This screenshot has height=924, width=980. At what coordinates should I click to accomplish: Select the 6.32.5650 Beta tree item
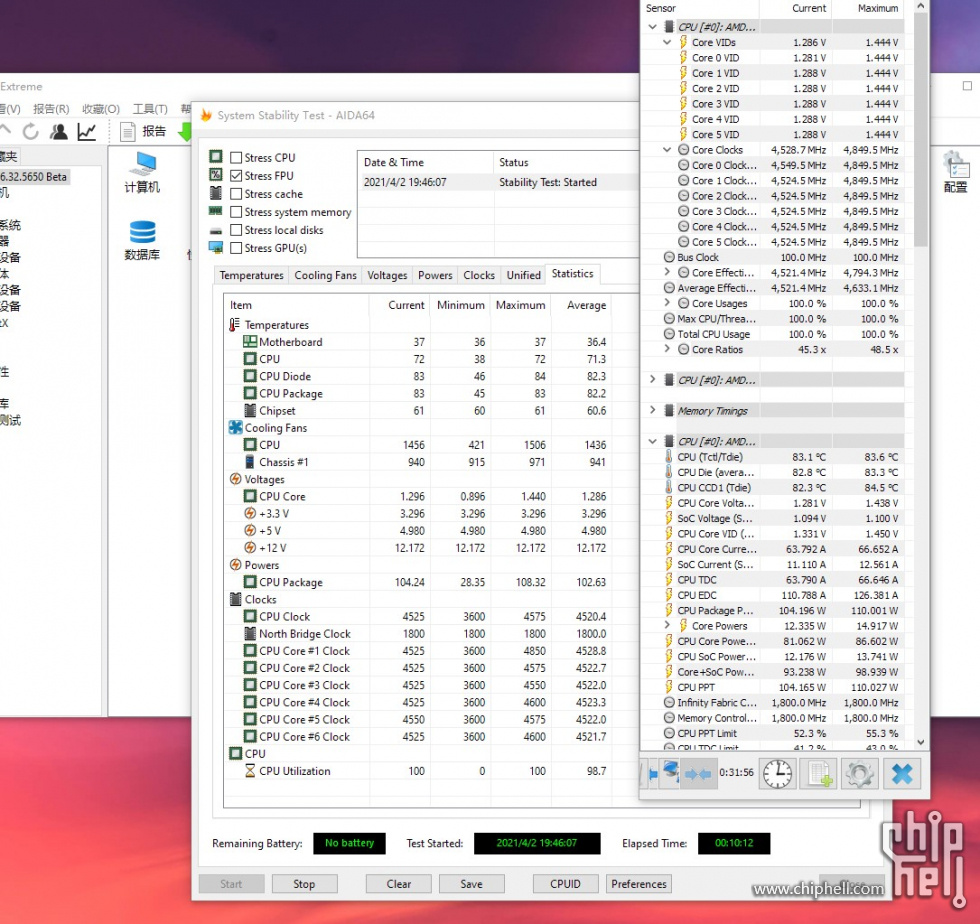tap(34, 177)
